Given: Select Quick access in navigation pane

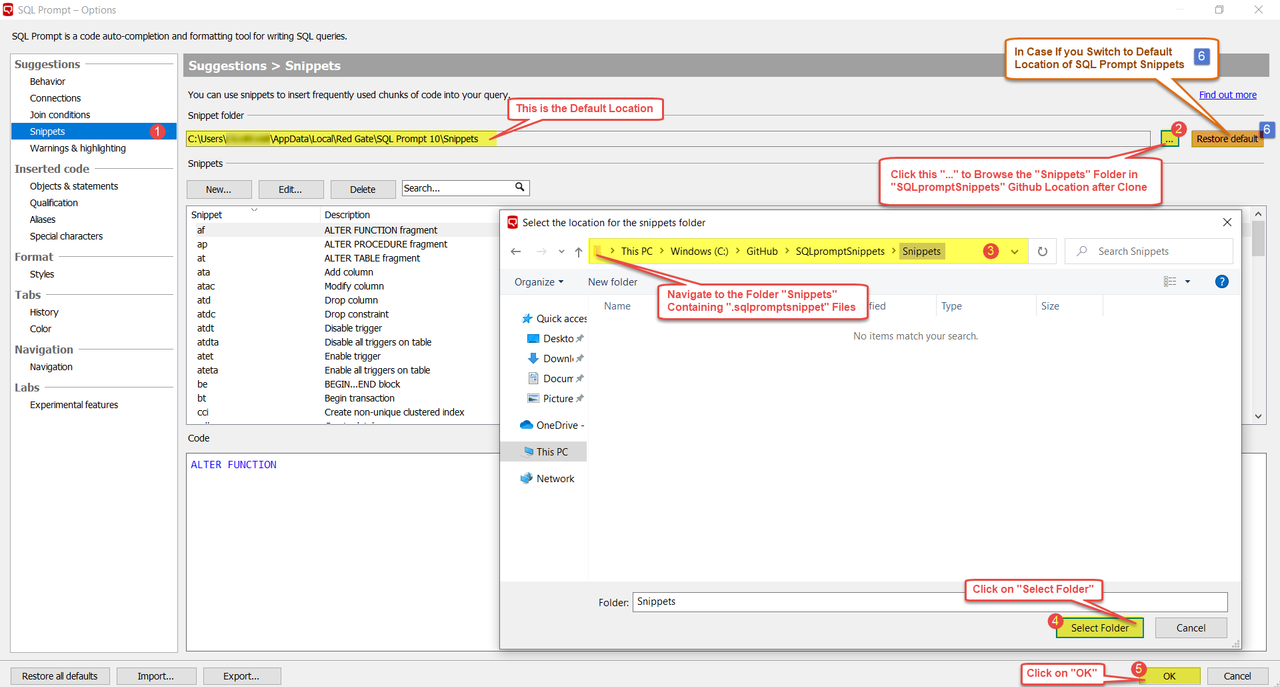Looking at the screenshot, I should (x=553, y=318).
